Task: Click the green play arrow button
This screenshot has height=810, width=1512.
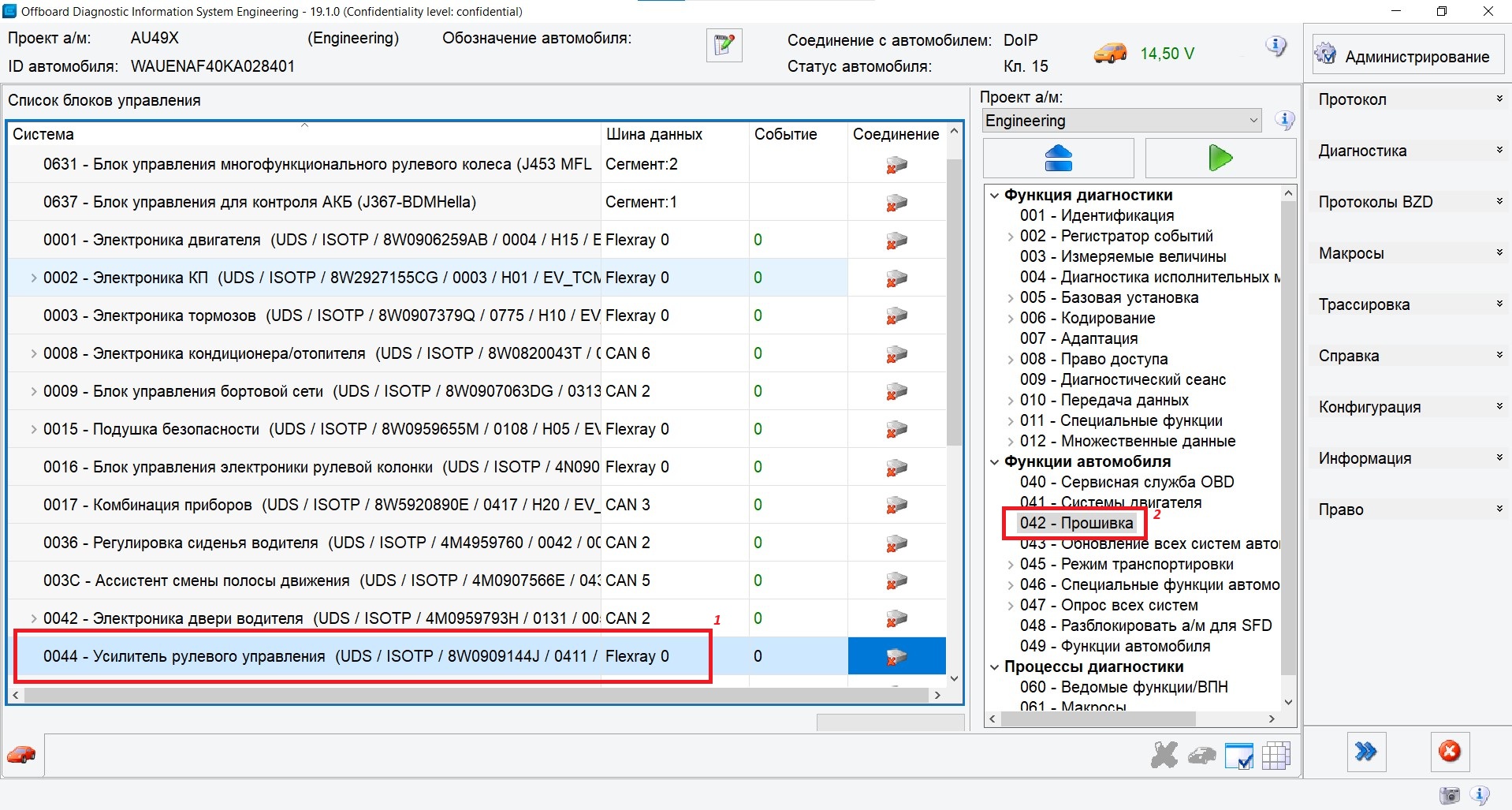Action: coord(1220,158)
